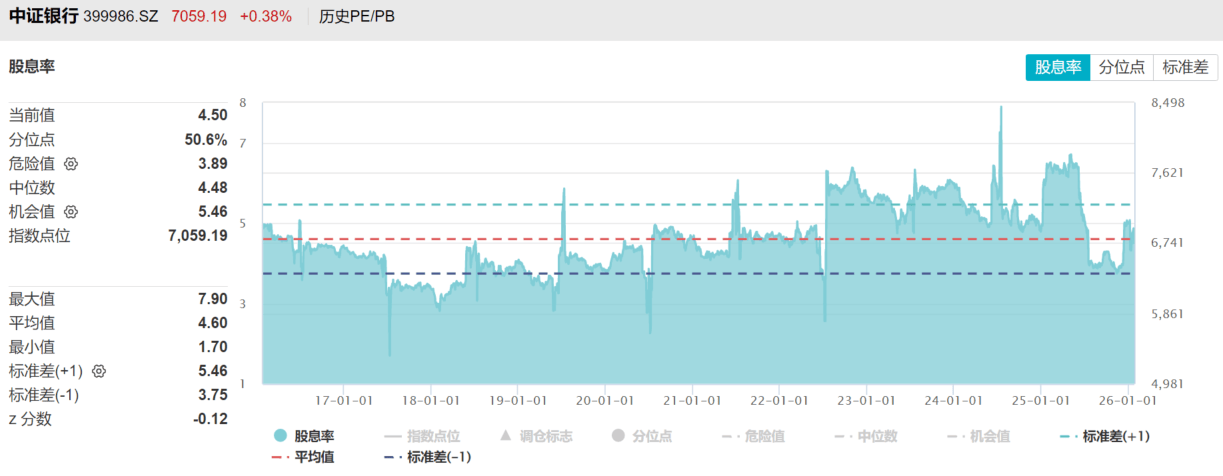Open settings gear beside 危险值
The image size is (1223, 476).
coord(71,164)
